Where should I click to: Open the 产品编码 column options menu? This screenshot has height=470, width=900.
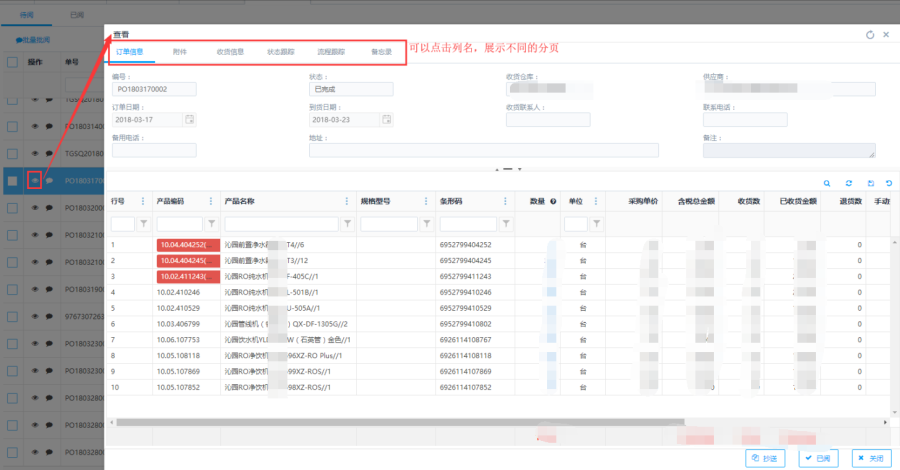click(x=211, y=201)
